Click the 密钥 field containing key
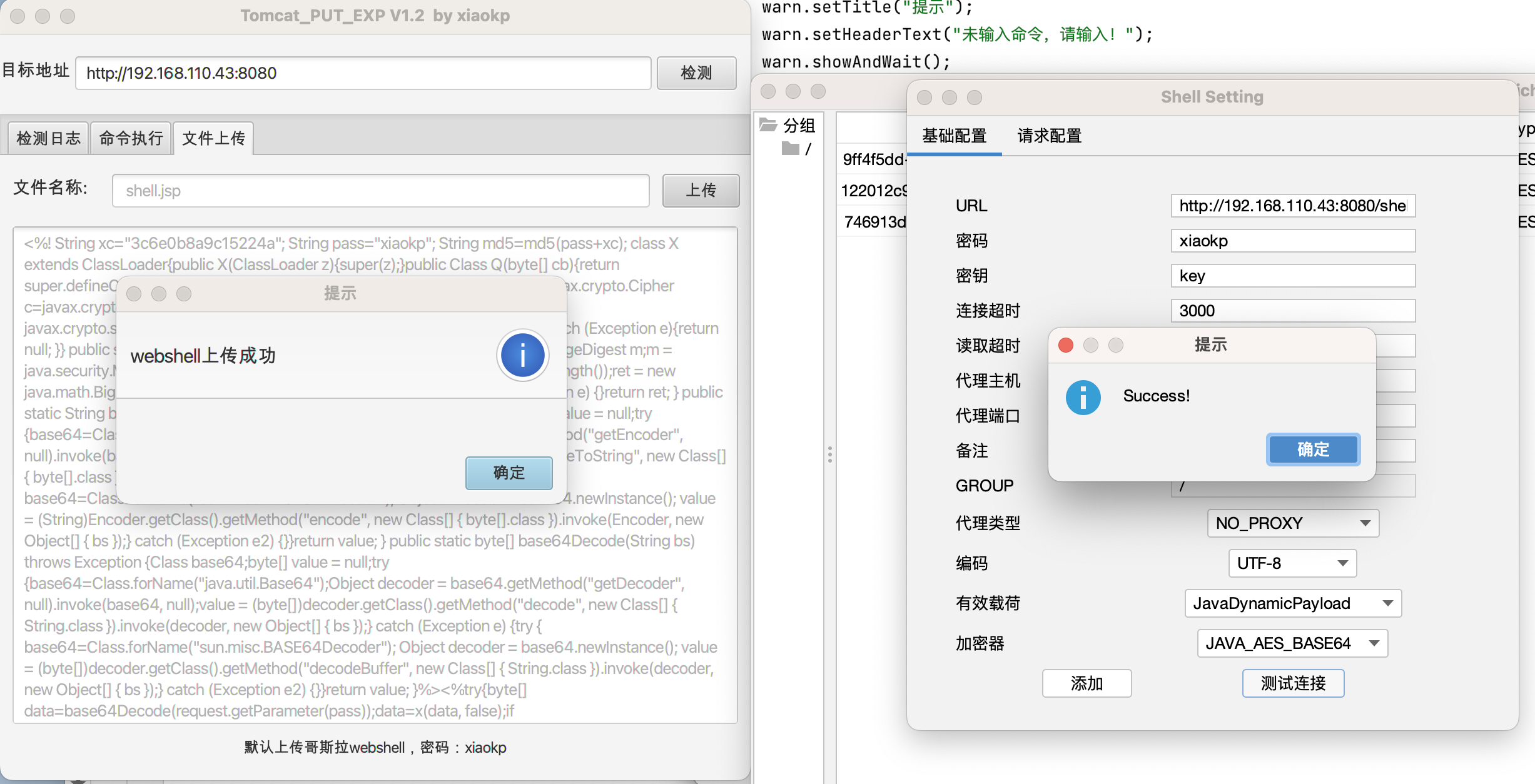This screenshot has width=1535, height=784. (x=1293, y=276)
